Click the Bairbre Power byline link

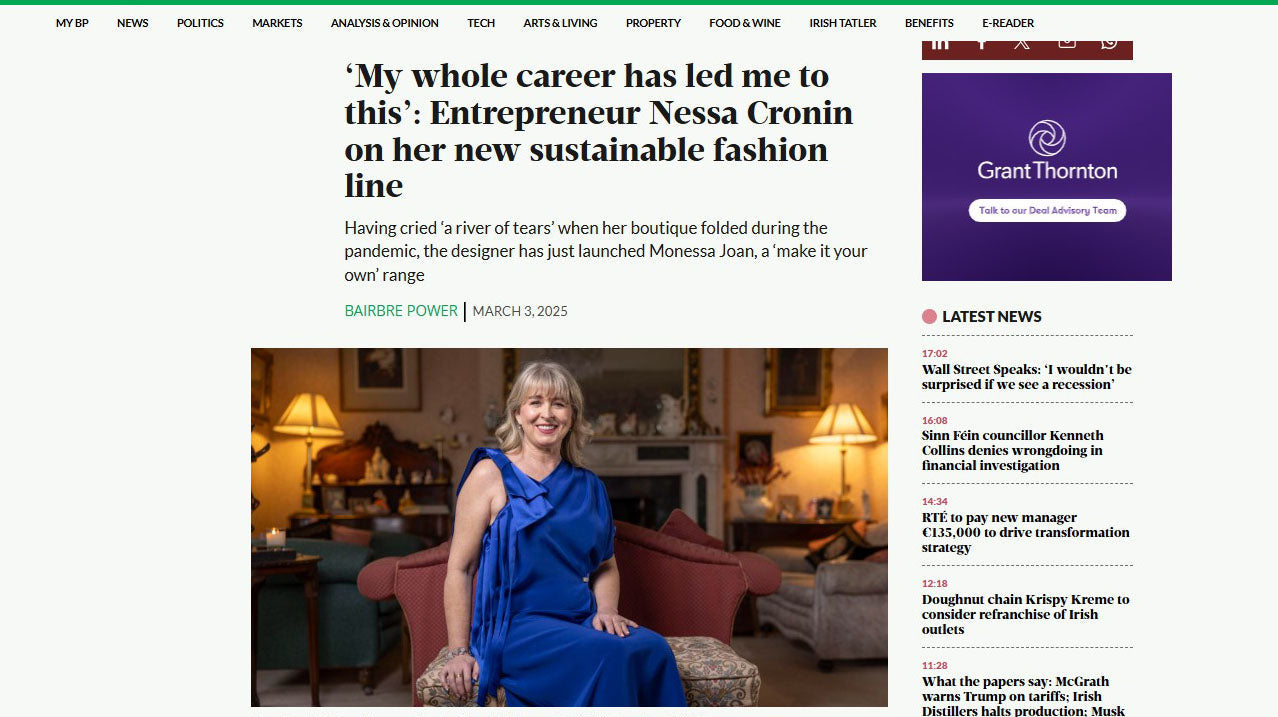(400, 311)
